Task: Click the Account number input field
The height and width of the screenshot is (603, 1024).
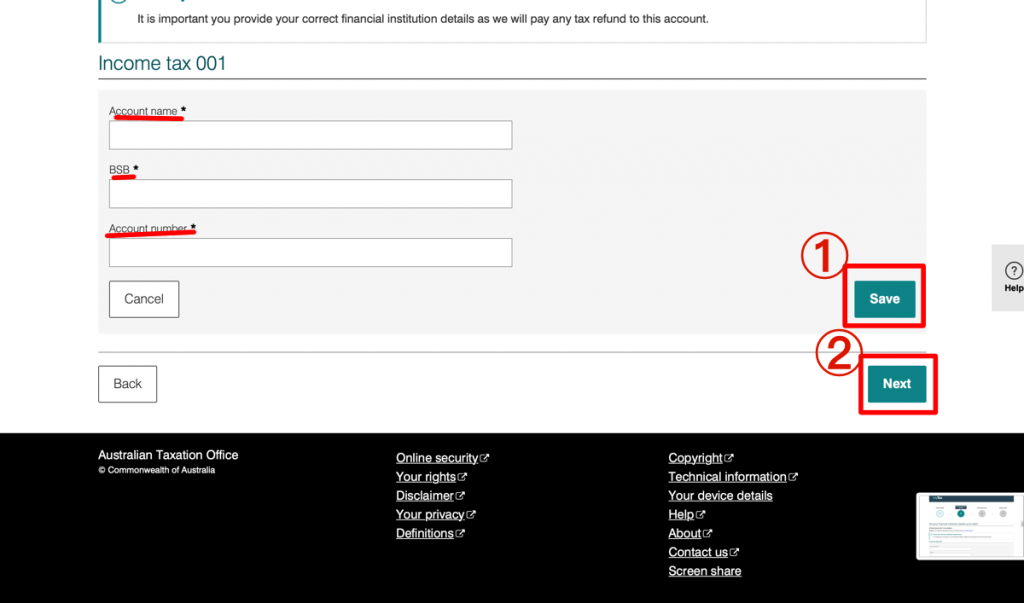Action: point(310,253)
